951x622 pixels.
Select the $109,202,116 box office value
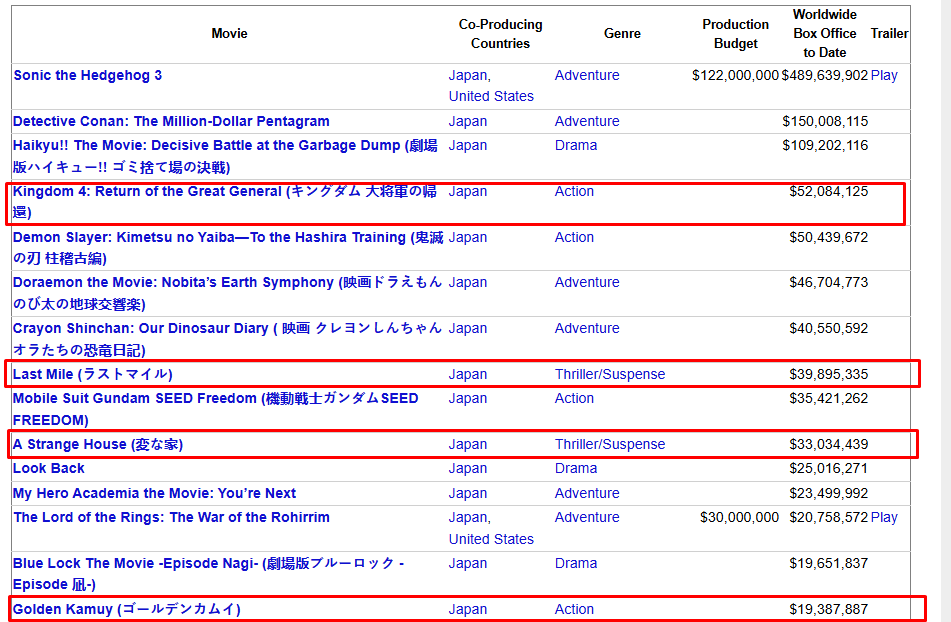tap(825, 145)
